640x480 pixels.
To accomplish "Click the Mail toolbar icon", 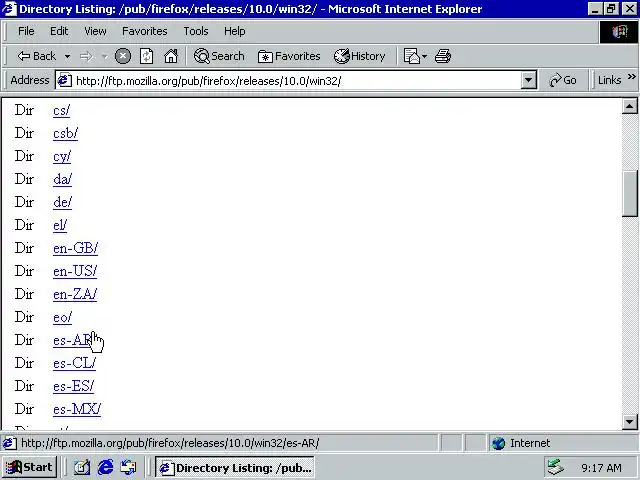I will point(411,56).
